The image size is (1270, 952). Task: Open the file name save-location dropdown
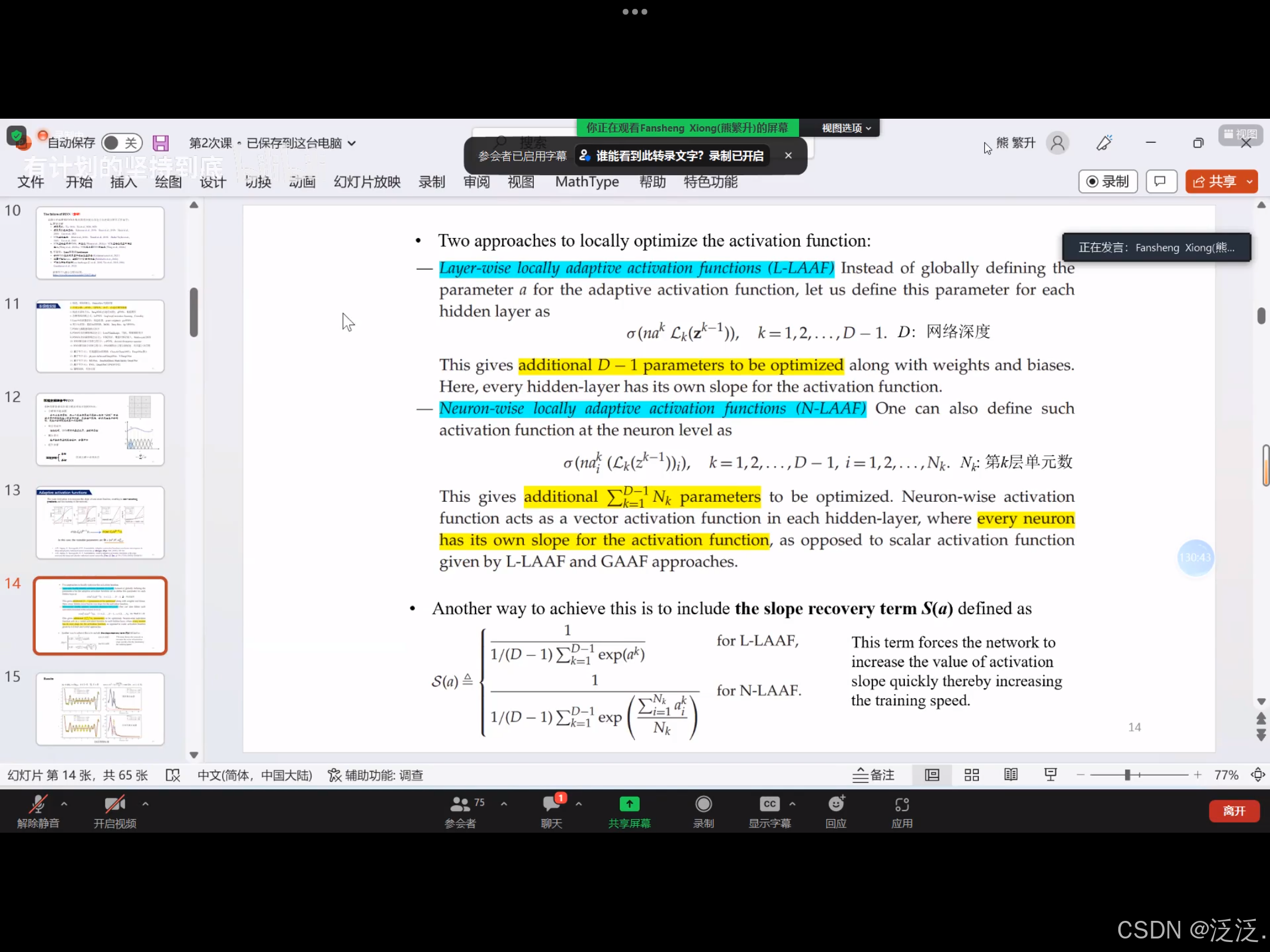point(352,143)
